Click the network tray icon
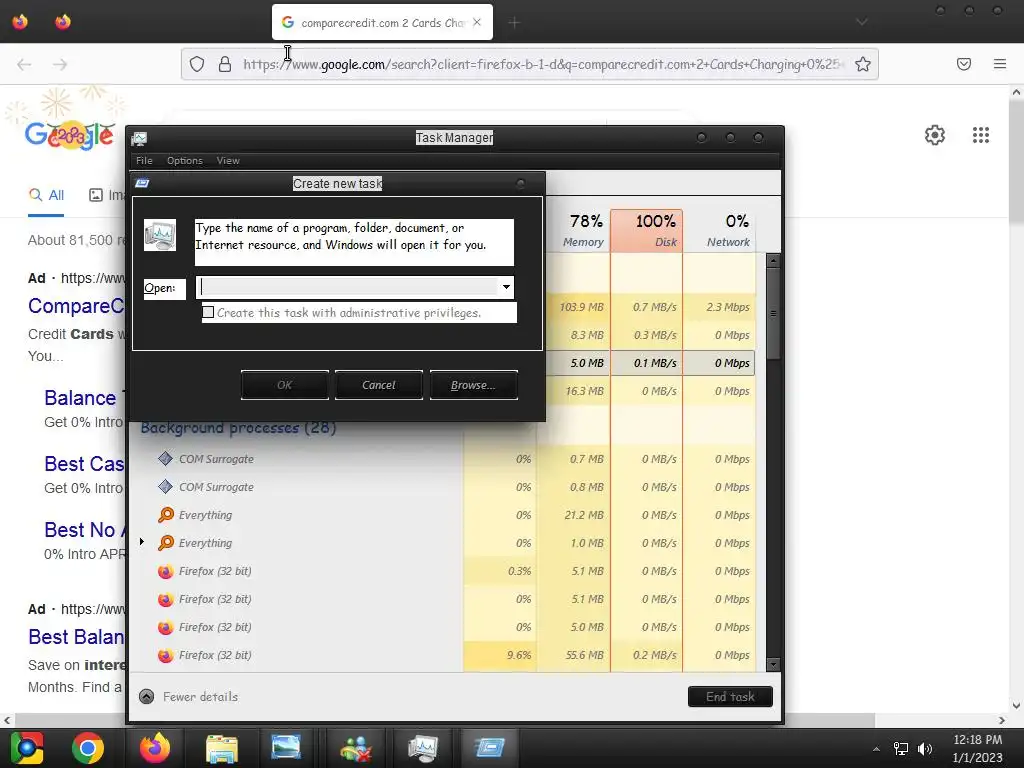This screenshot has height=768, width=1024. click(901, 748)
